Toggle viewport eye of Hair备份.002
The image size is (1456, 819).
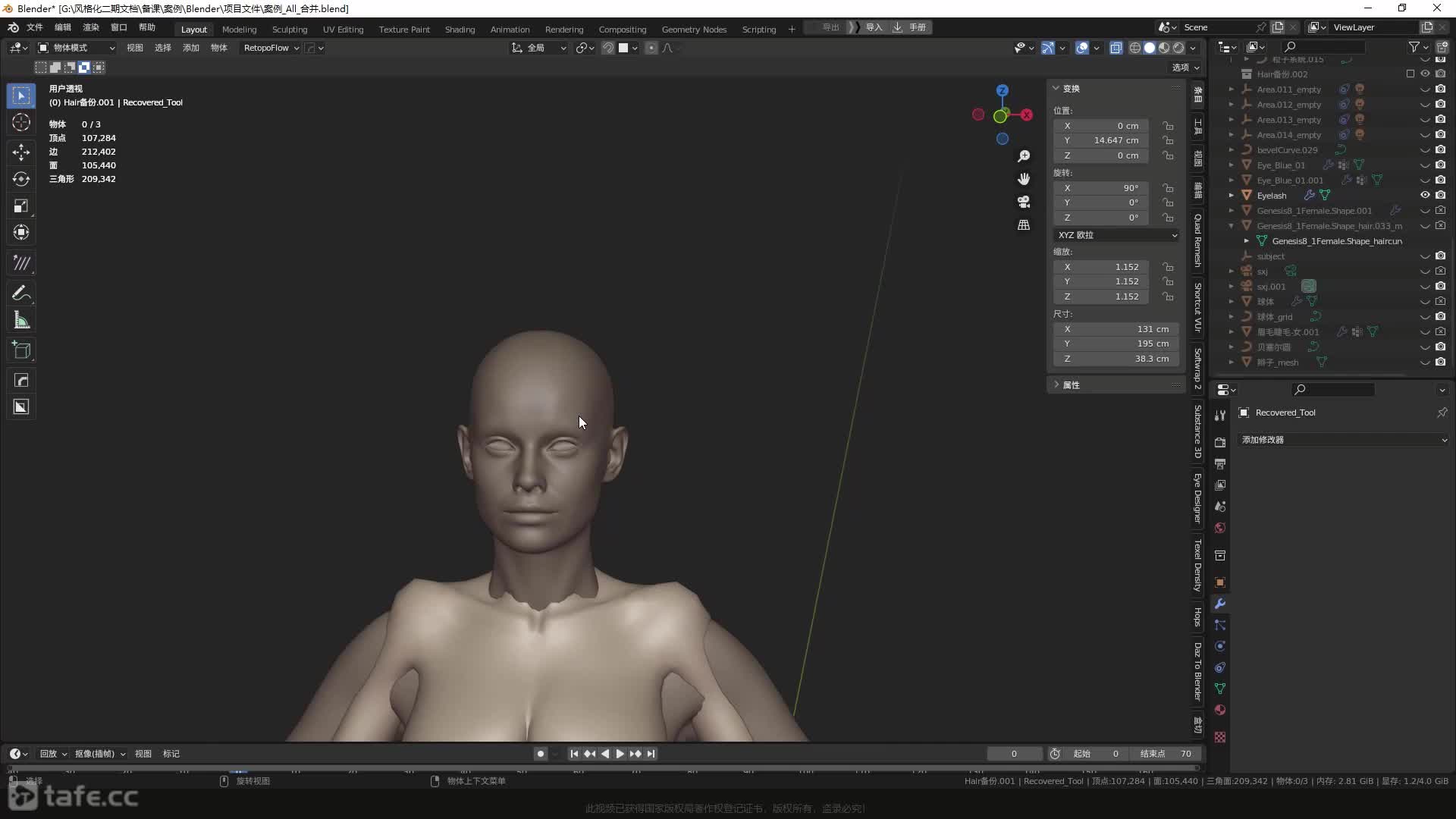click(x=1425, y=74)
